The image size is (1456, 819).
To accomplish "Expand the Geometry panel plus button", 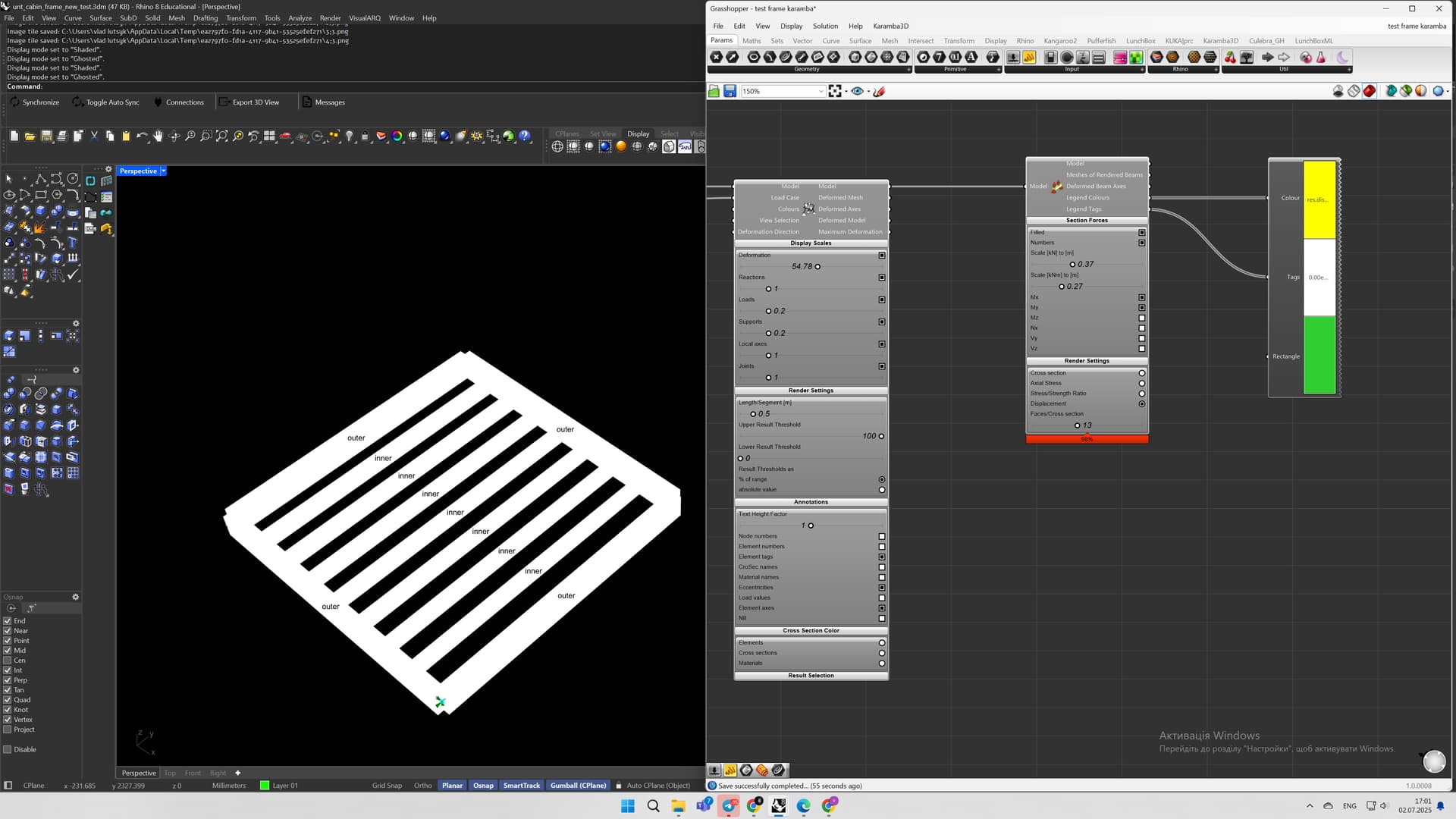I will pos(908,70).
